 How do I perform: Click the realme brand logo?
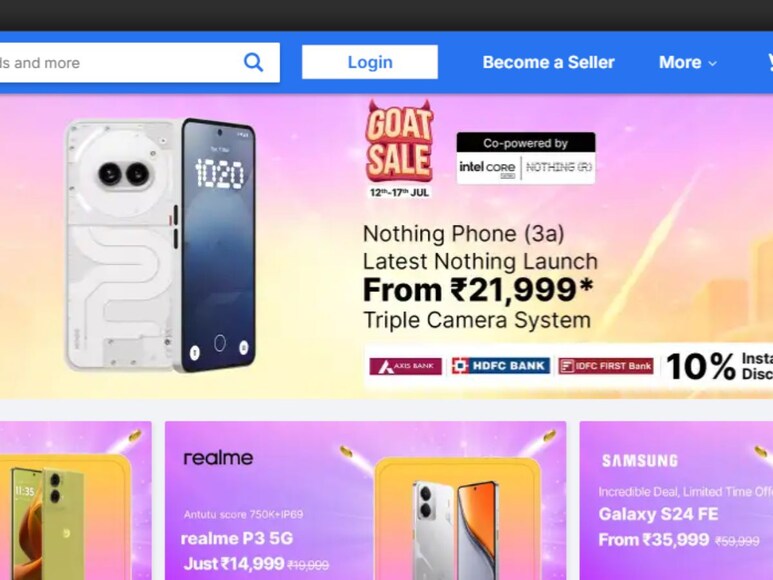click(218, 458)
